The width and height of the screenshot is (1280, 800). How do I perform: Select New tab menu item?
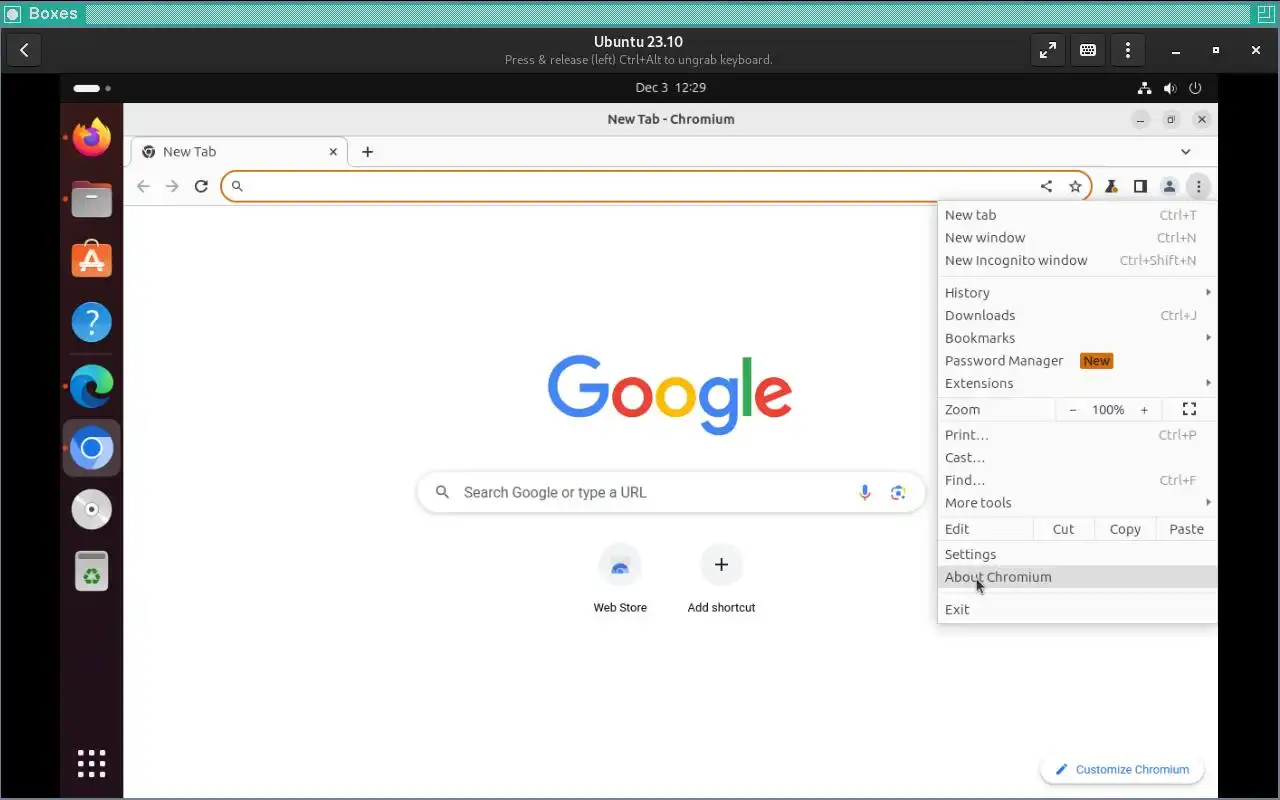(x=1077, y=215)
